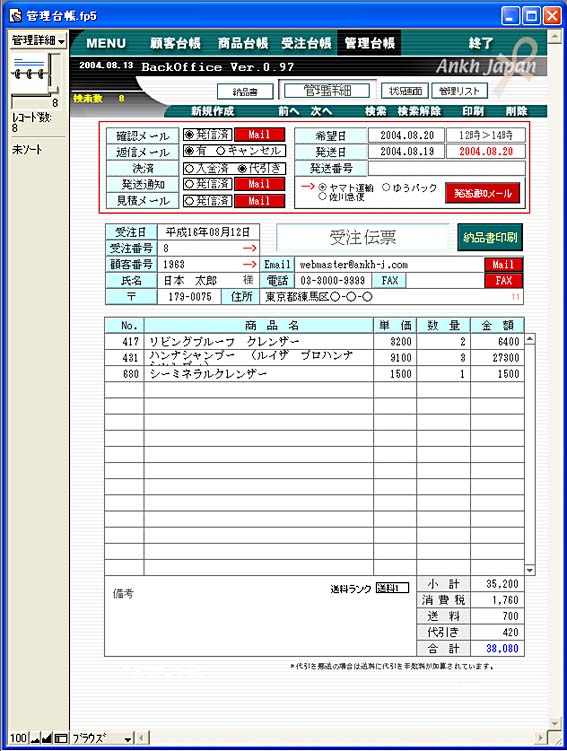
Task: Click the red Mail button next to Email
Action: pos(503,264)
